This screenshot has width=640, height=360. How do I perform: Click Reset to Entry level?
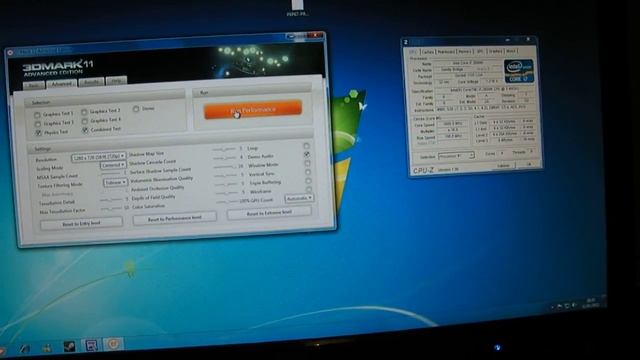(x=81, y=224)
